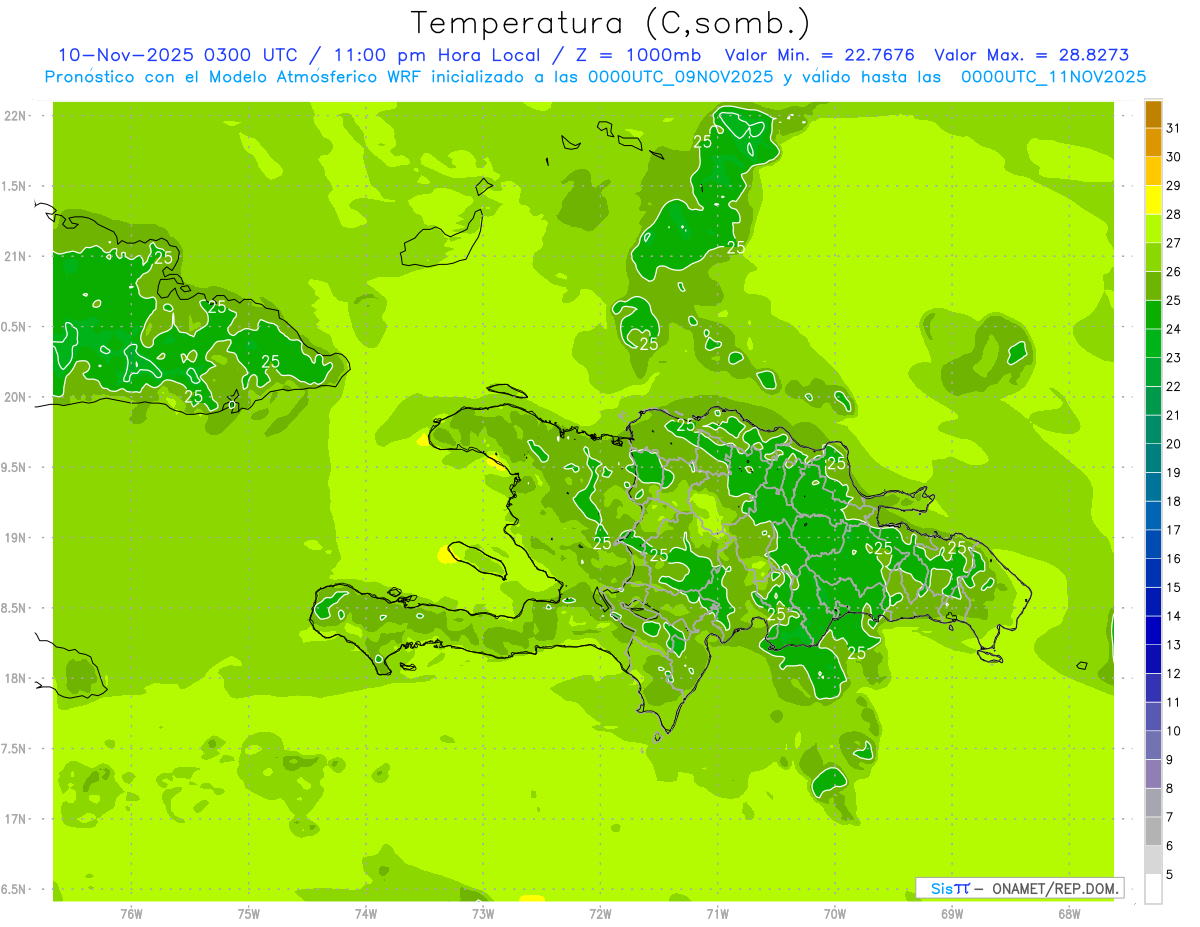Pick the purple swatch between 9 and 10
This screenshot has width=1200, height=927.
1153,746
